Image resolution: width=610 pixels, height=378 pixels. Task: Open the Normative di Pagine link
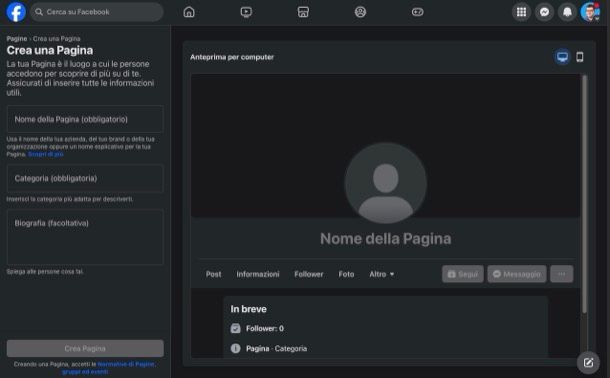[x=126, y=364]
